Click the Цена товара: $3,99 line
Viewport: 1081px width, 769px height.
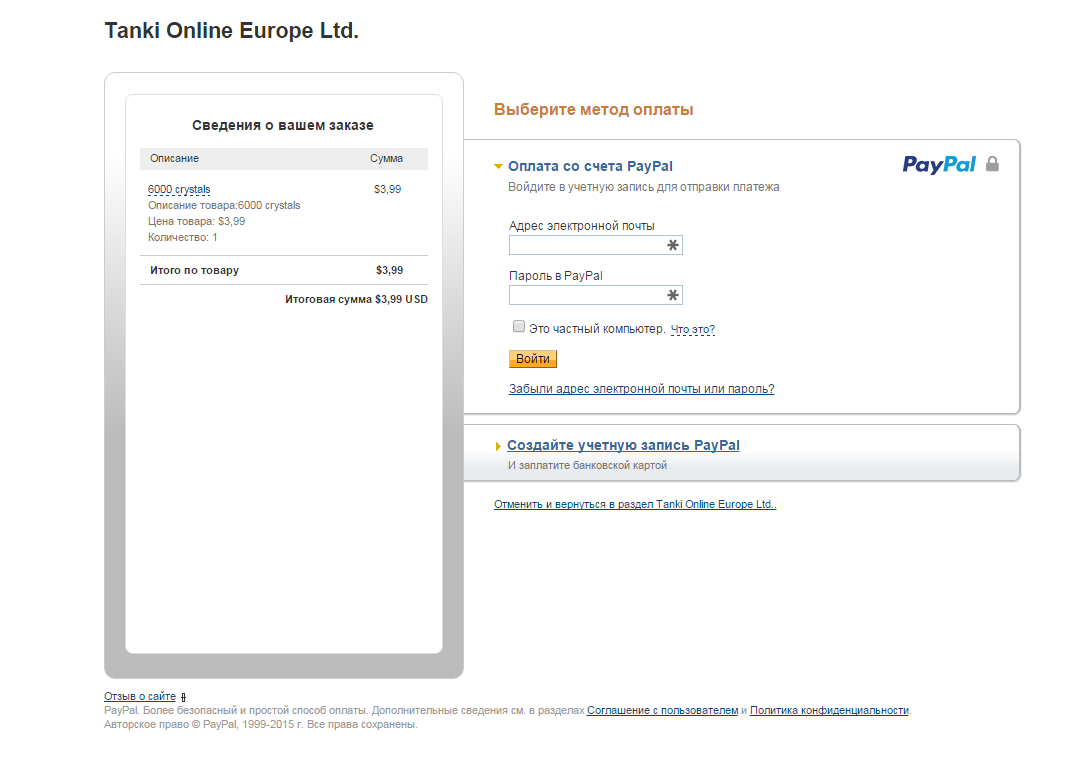pos(196,221)
